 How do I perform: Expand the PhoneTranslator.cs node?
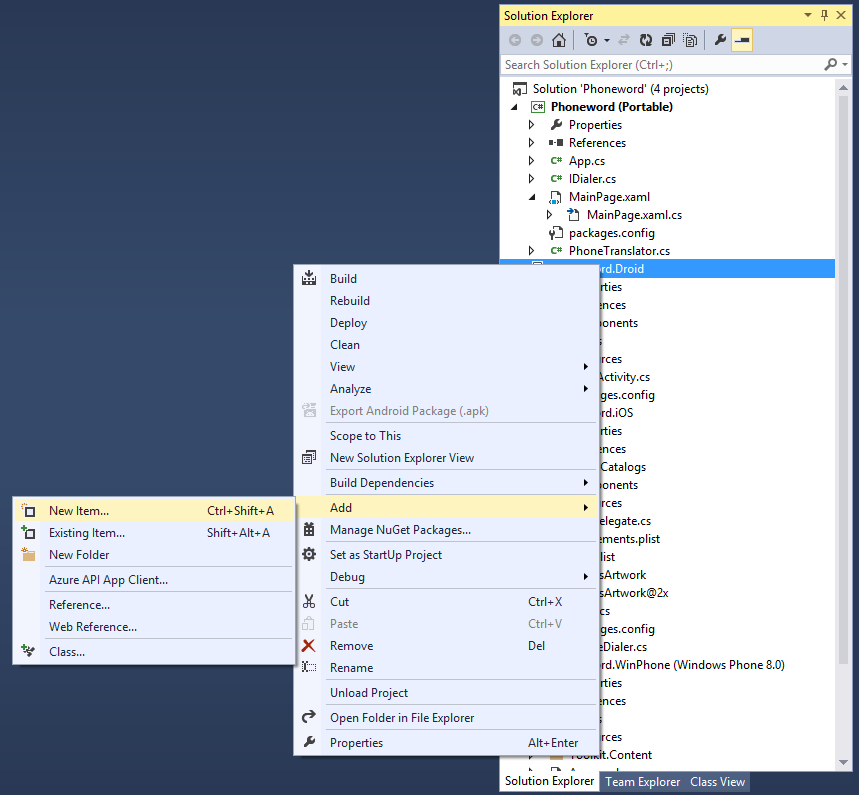click(531, 251)
